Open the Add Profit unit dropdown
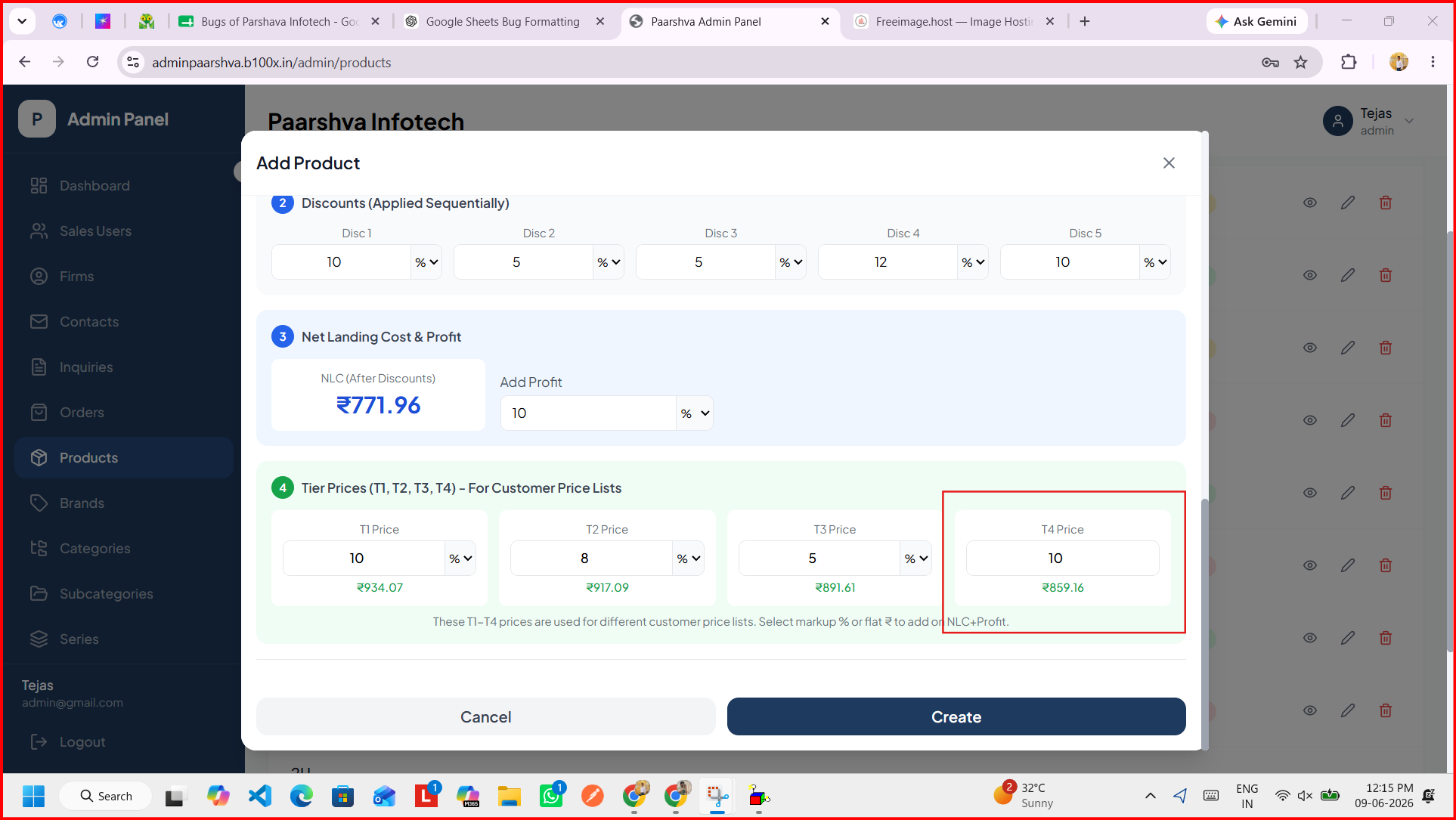This screenshot has width=1456, height=820. tap(695, 413)
